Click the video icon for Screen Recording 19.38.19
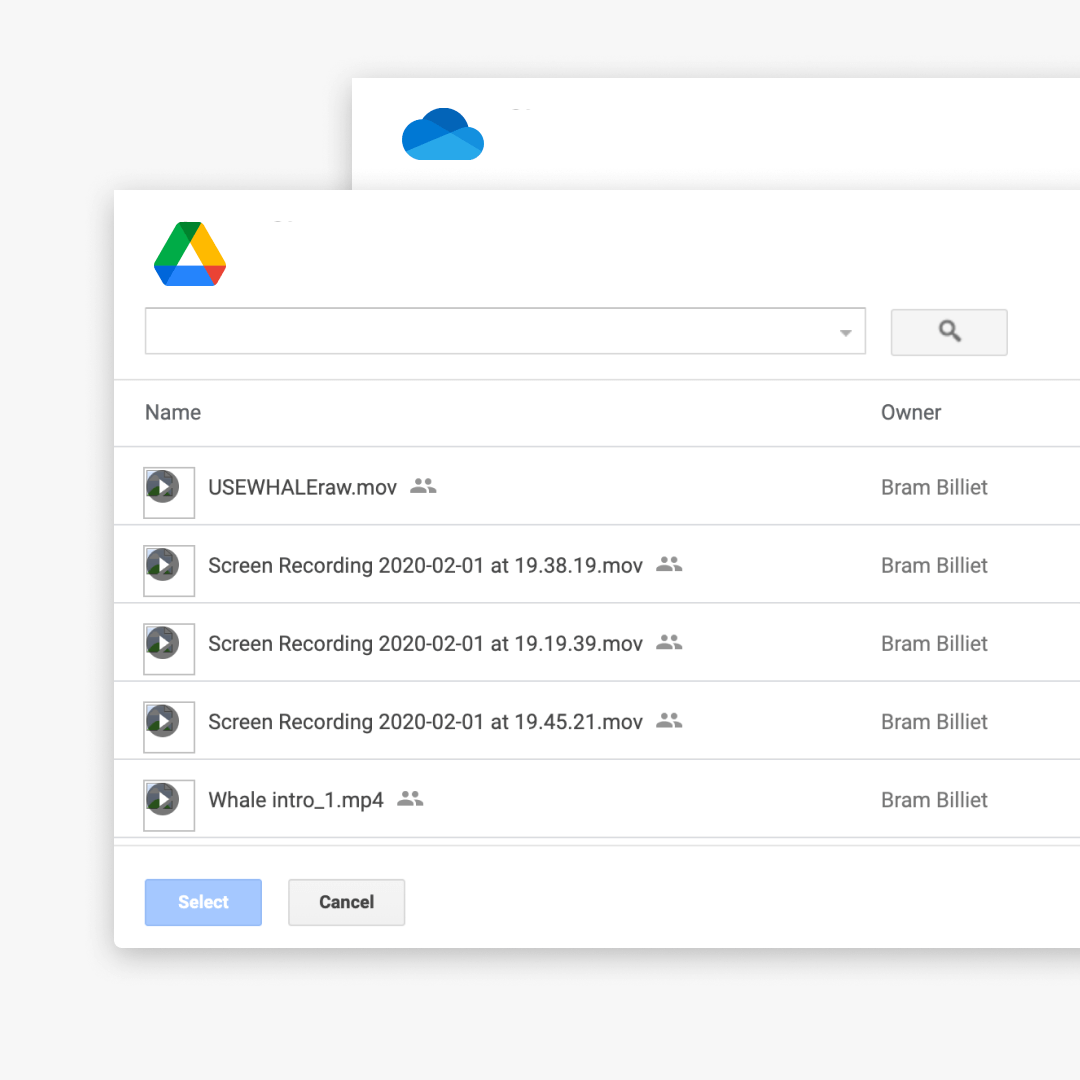The height and width of the screenshot is (1080, 1080). pos(169,571)
